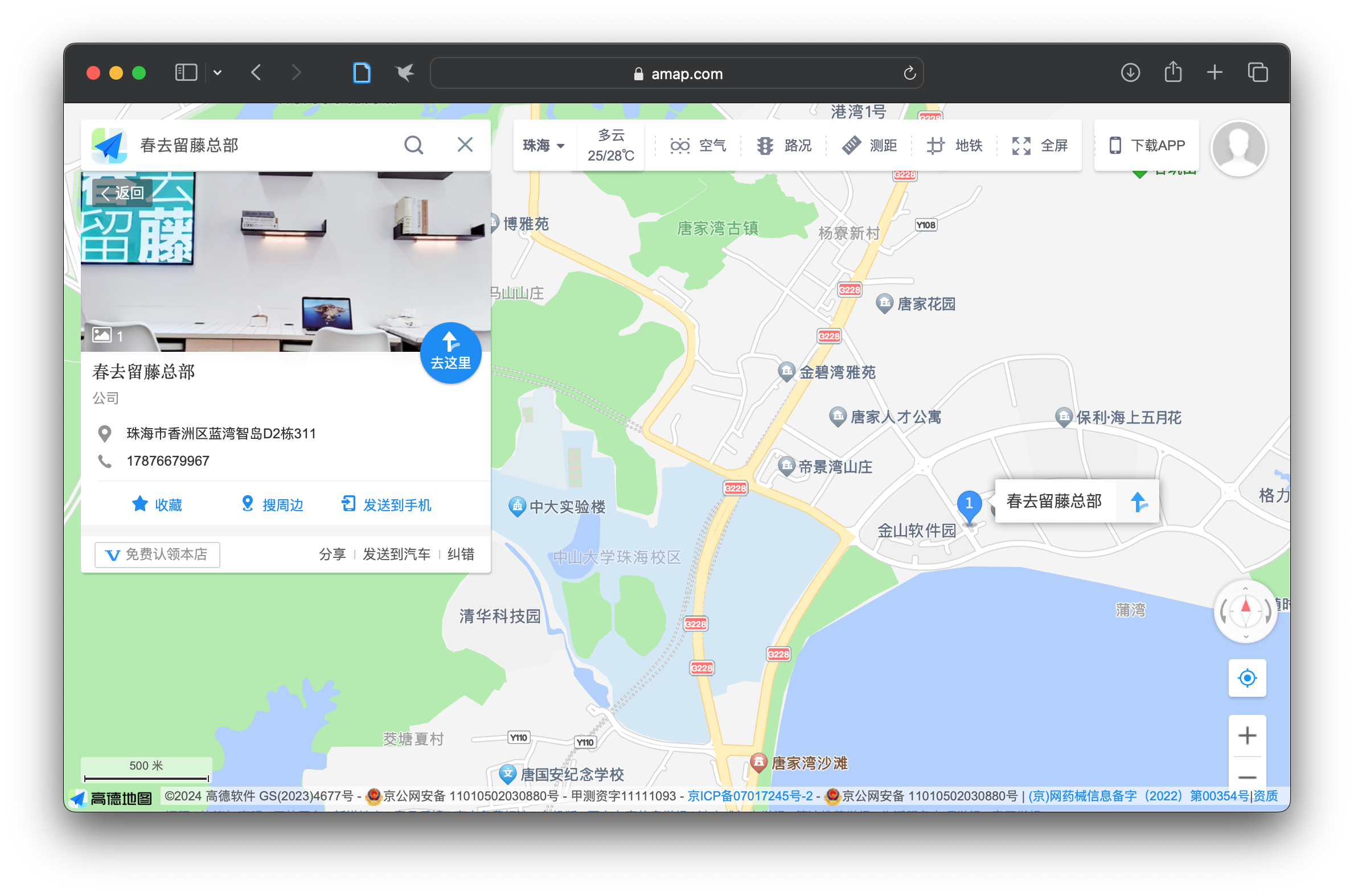Open the 地铁 subway map
Screen dimensions: 1354x896
[x=954, y=146]
